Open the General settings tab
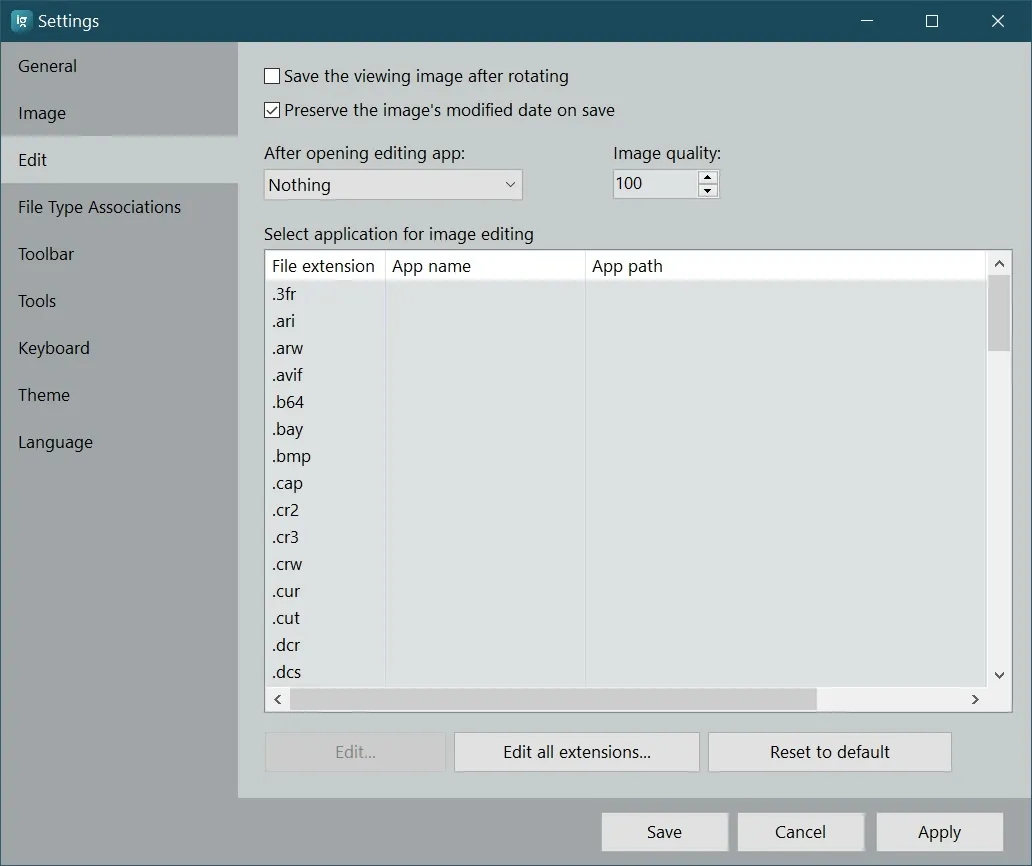The height and width of the screenshot is (866, 1032). (x=119, y=66)
